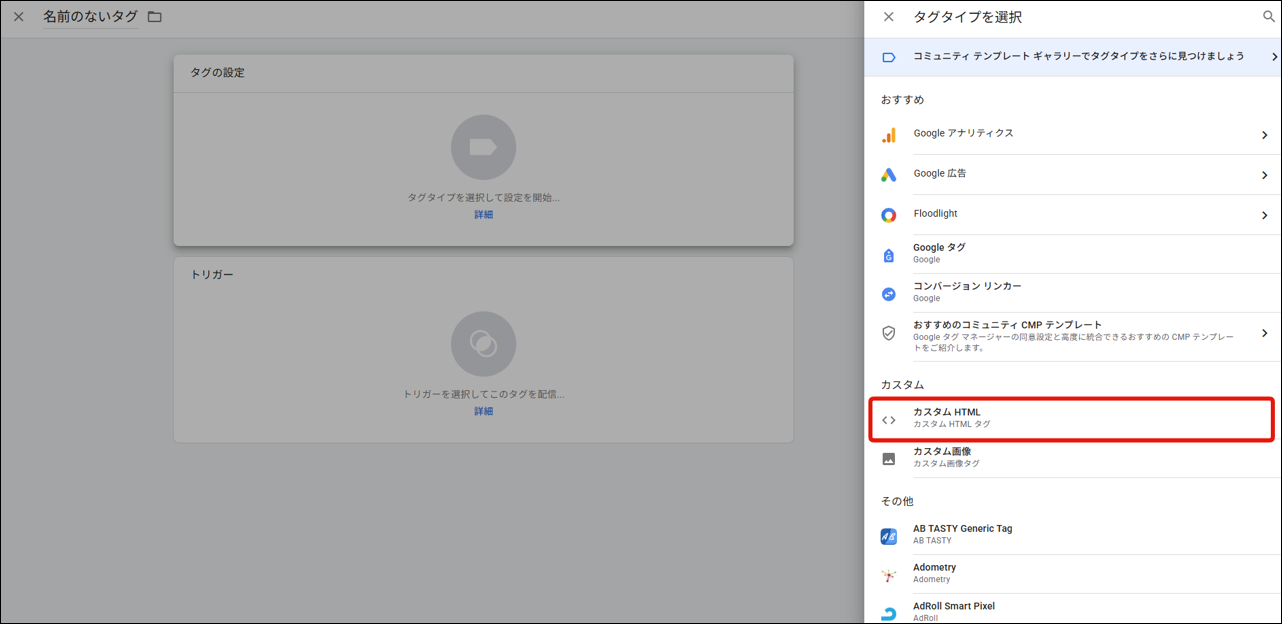Open the community template gallery banner

pos(1072,57)
